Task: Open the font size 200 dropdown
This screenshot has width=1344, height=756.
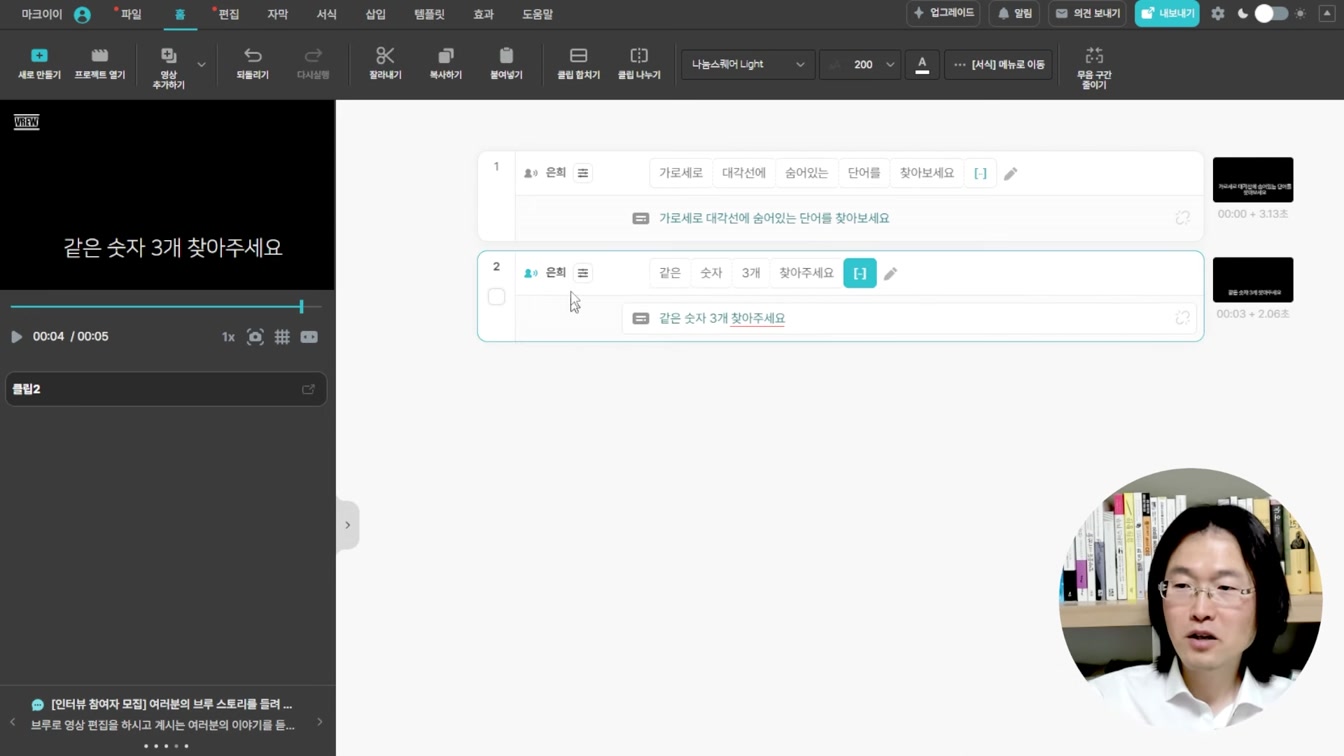Action: (859, 64)
